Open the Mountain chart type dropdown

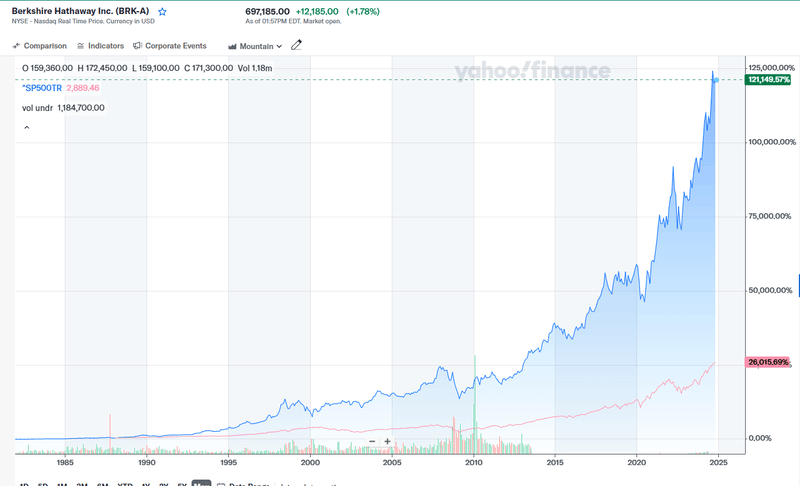coord(255,46)
